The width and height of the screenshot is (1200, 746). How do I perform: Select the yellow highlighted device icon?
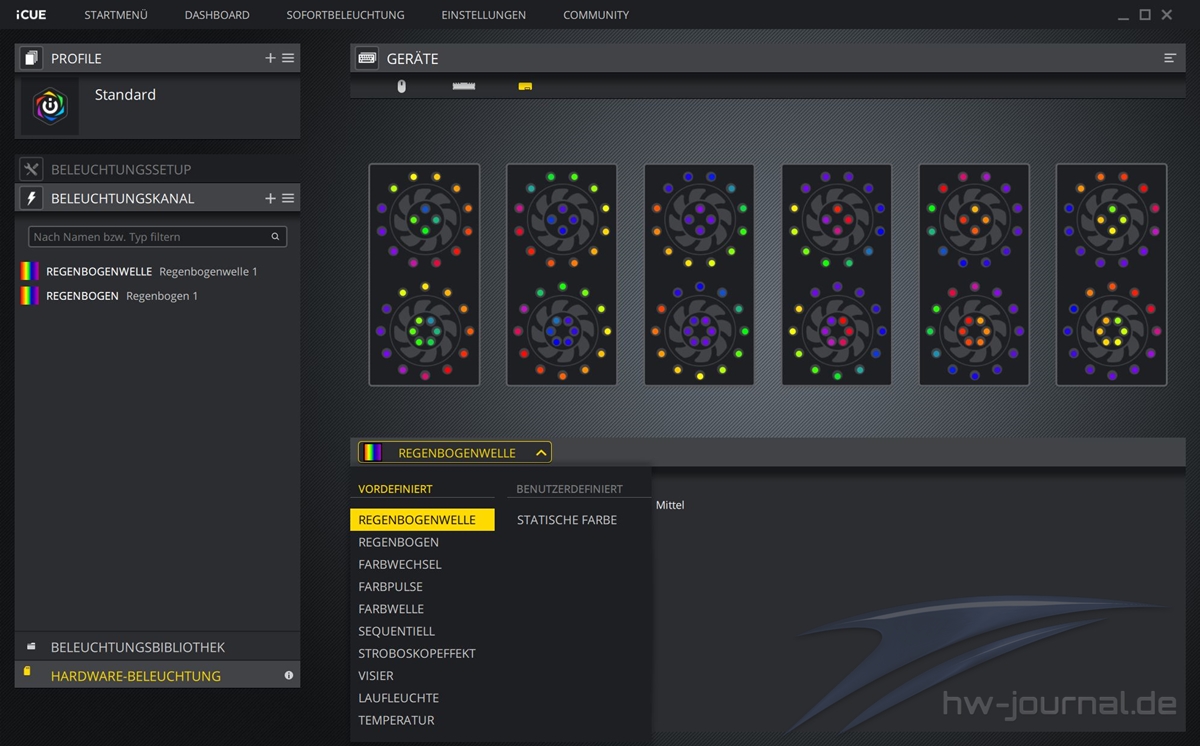(525, 87)
